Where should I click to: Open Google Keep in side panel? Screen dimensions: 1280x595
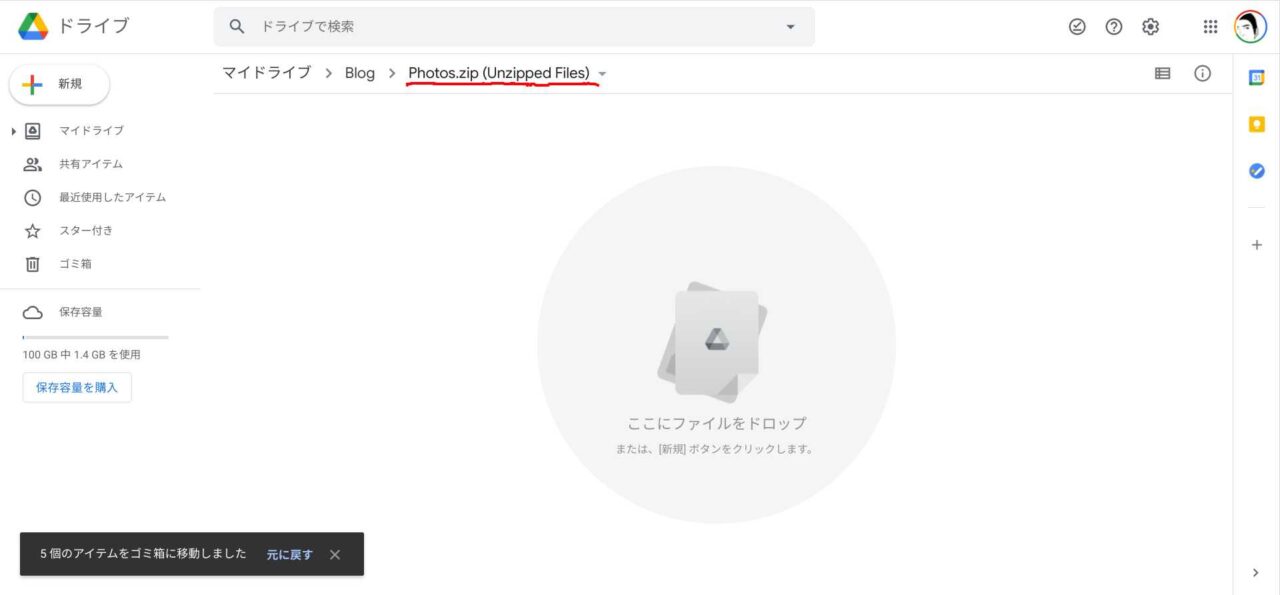[1257, 124]
